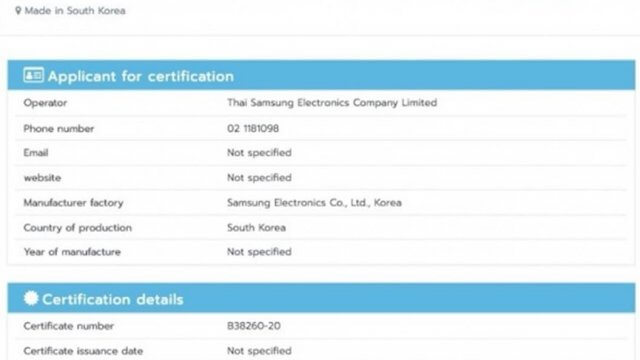
Task: Select 'Not specified' in the website row
Action: tap(259, 178)
